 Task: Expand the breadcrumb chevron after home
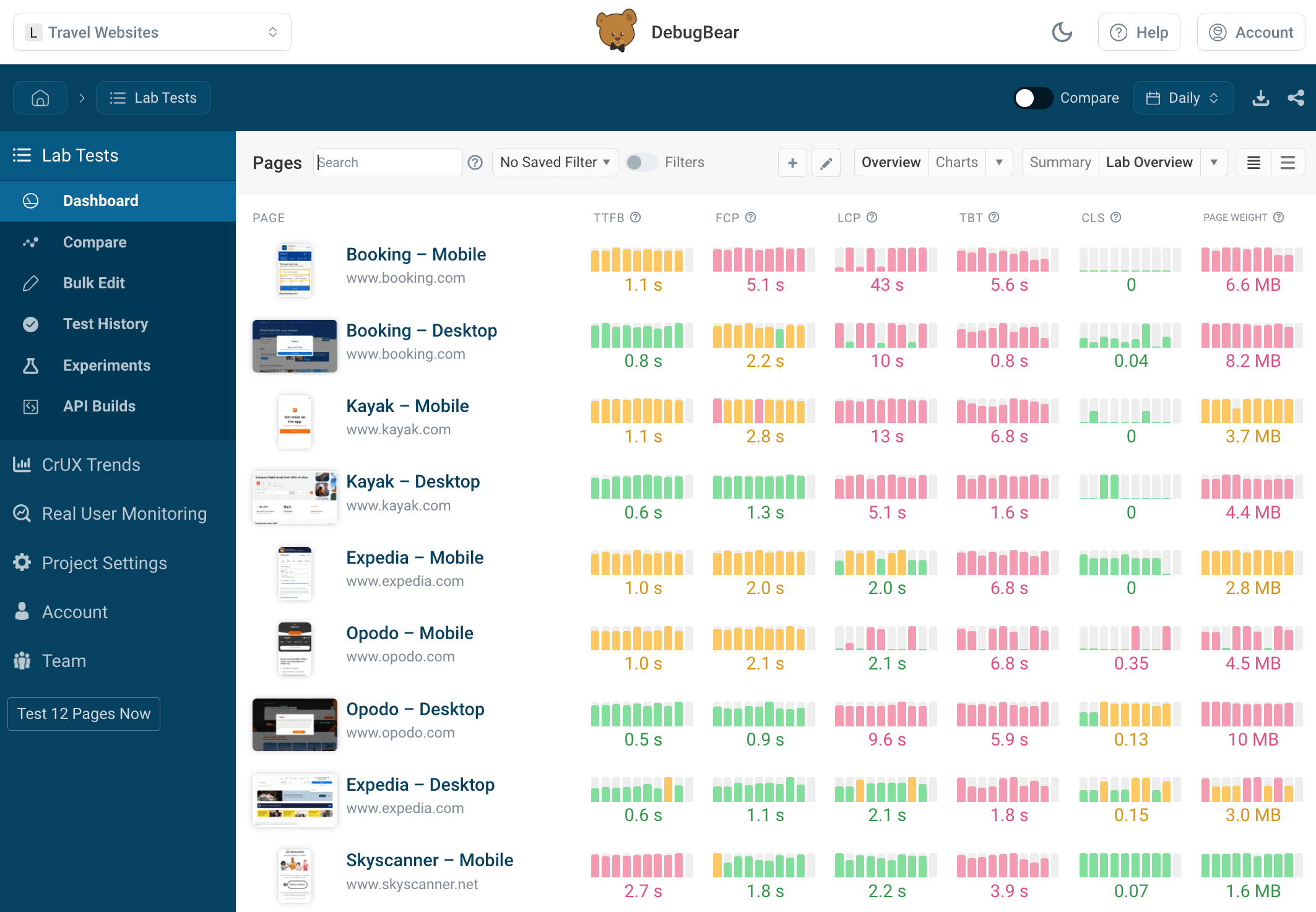[82, 98]
